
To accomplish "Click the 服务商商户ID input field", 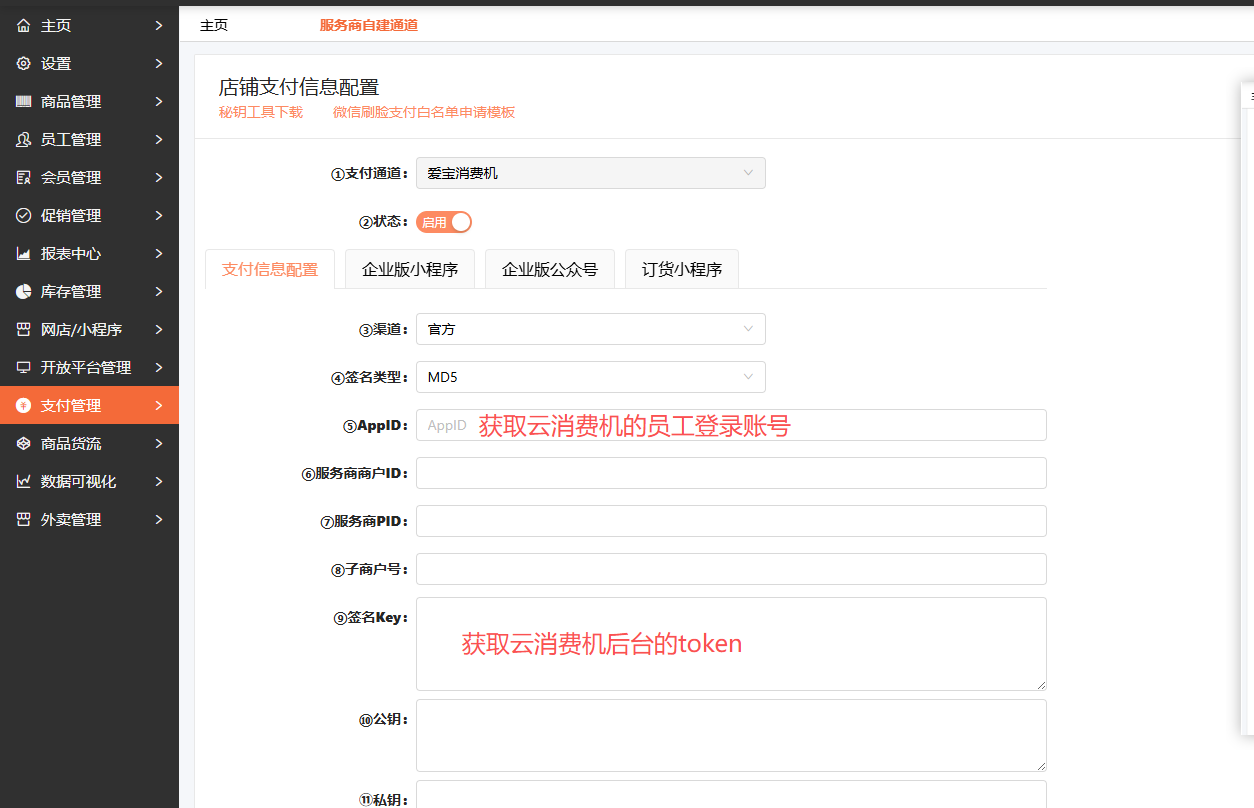I will 730,473.
